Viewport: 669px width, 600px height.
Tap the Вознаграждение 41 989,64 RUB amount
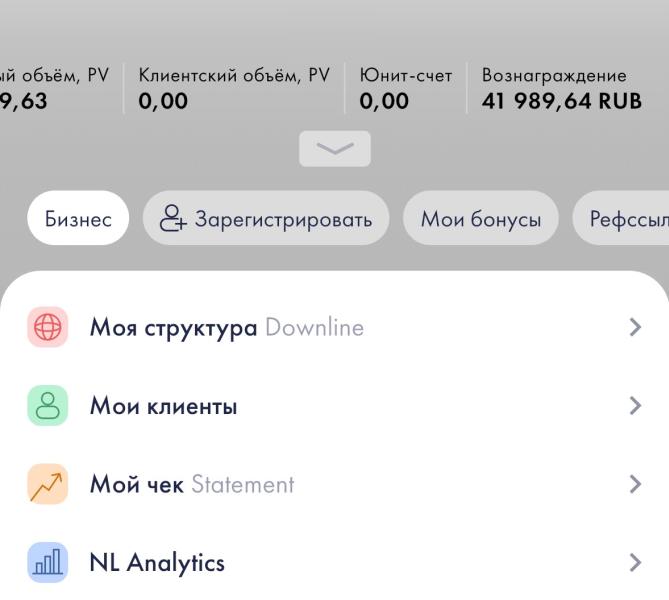[x=561, y=100]
